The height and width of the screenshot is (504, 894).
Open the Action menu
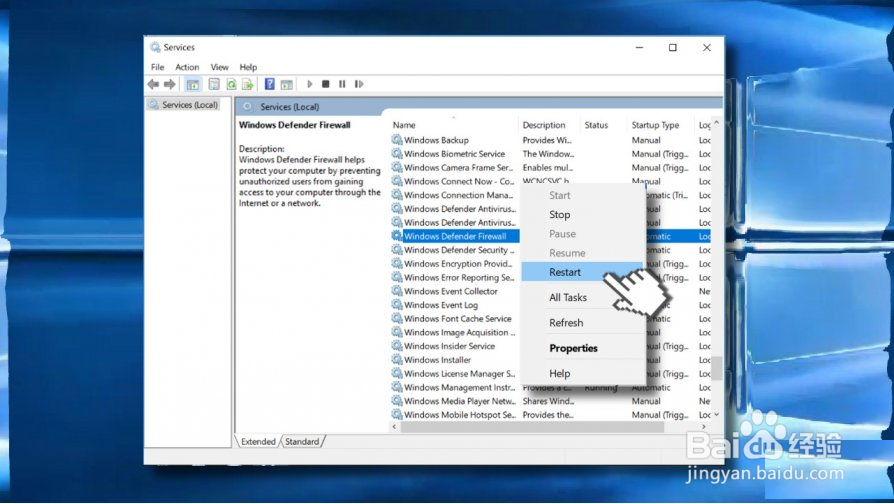(187, 67)
